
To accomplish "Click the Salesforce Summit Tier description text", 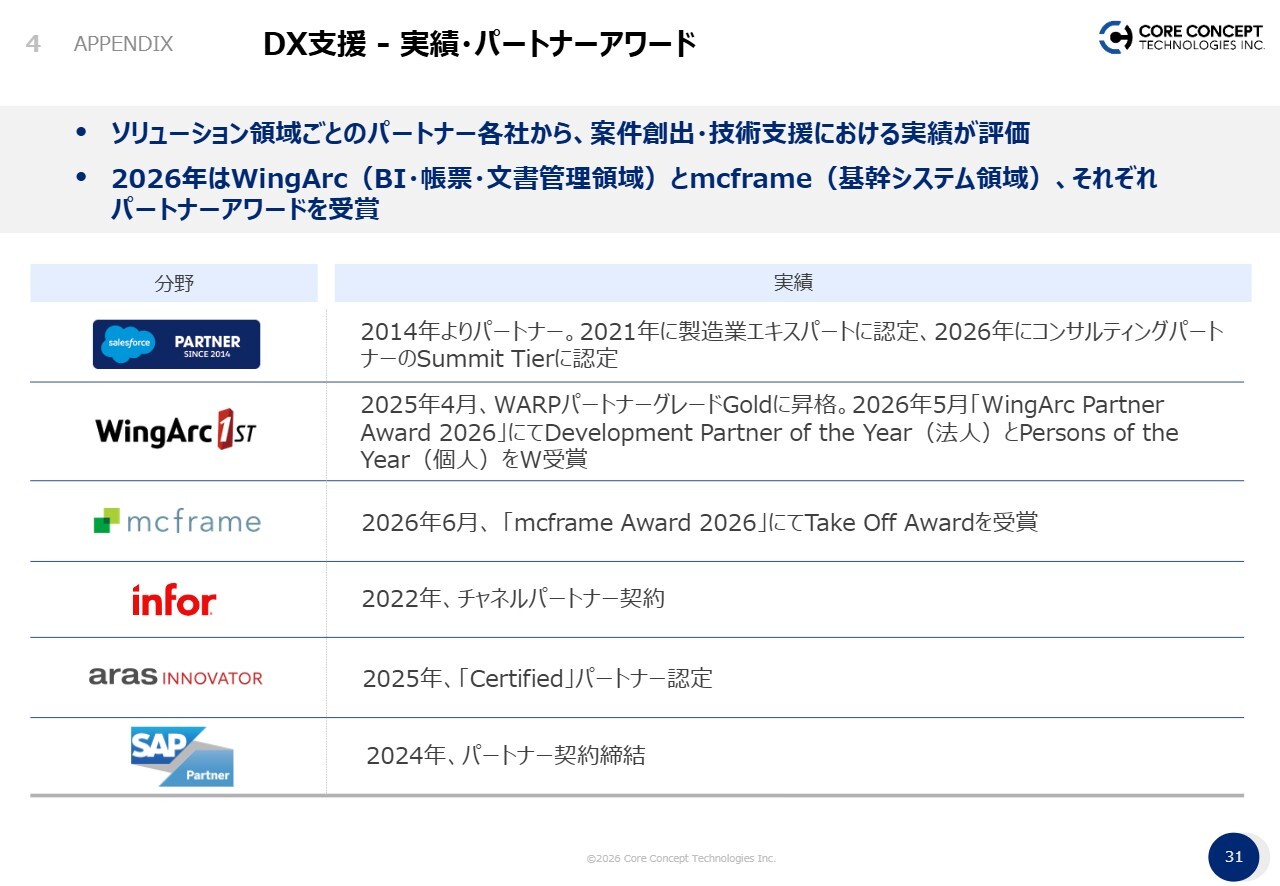I will coord(793,345).
